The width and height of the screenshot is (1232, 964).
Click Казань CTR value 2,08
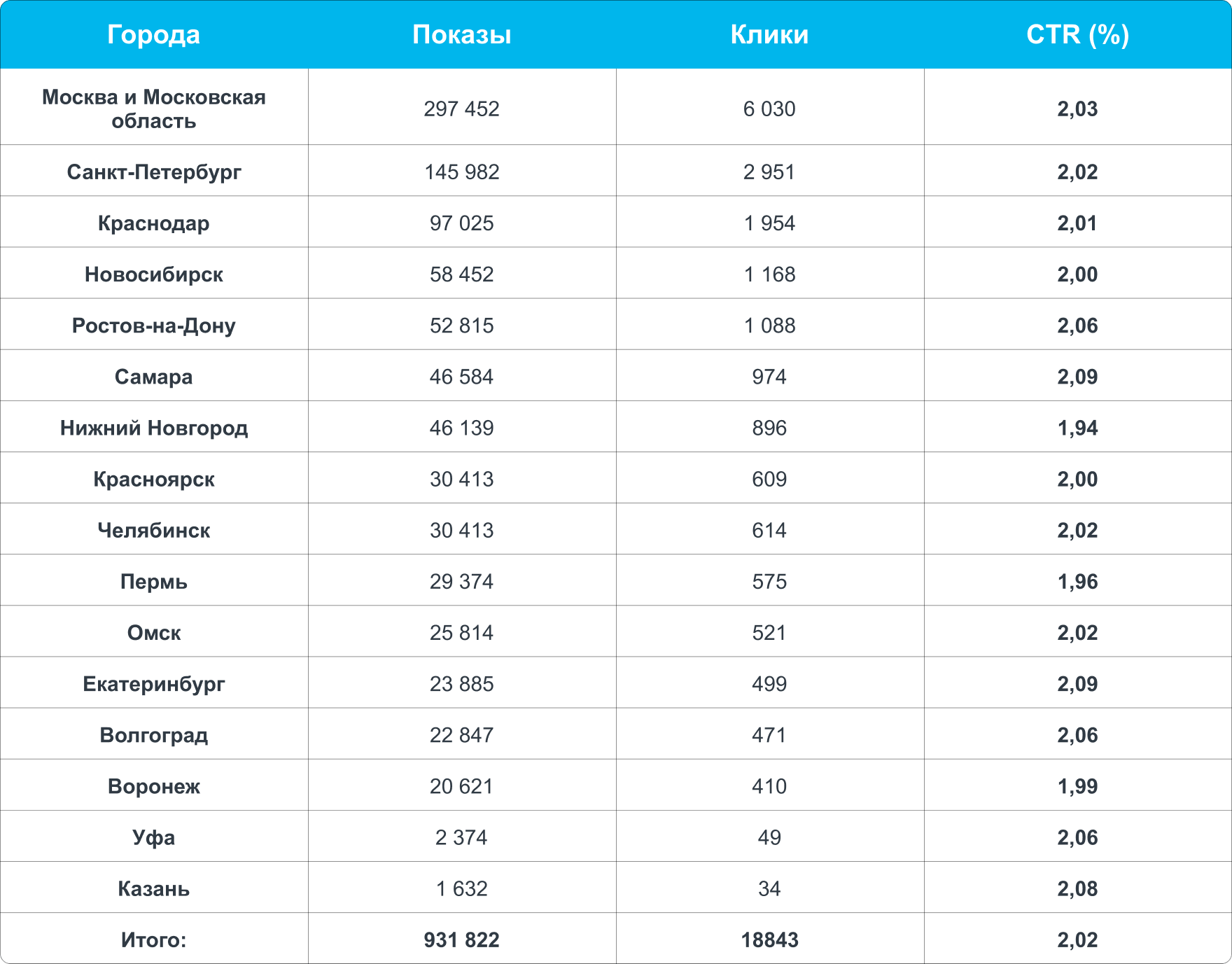[x=1077, y=888]
